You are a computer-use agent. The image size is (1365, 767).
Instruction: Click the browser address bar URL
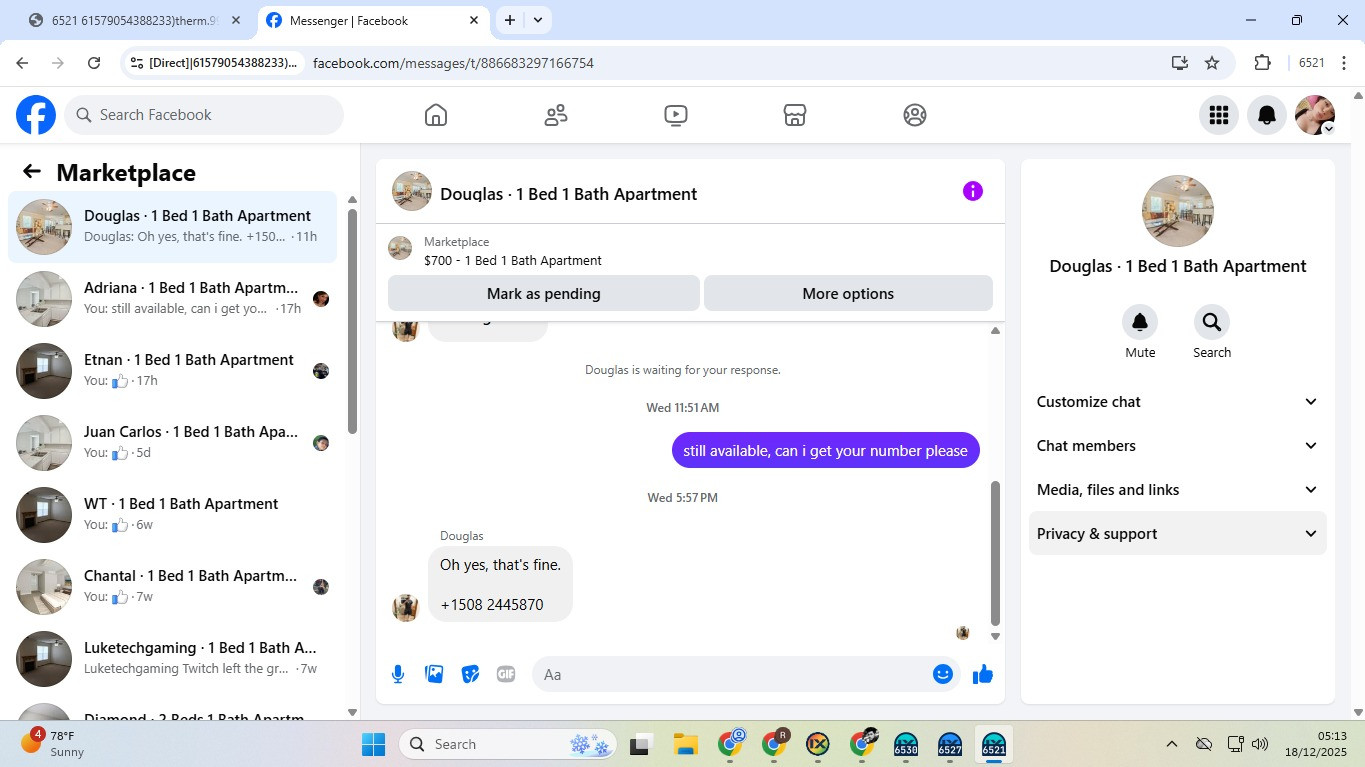tap(453, 63)
